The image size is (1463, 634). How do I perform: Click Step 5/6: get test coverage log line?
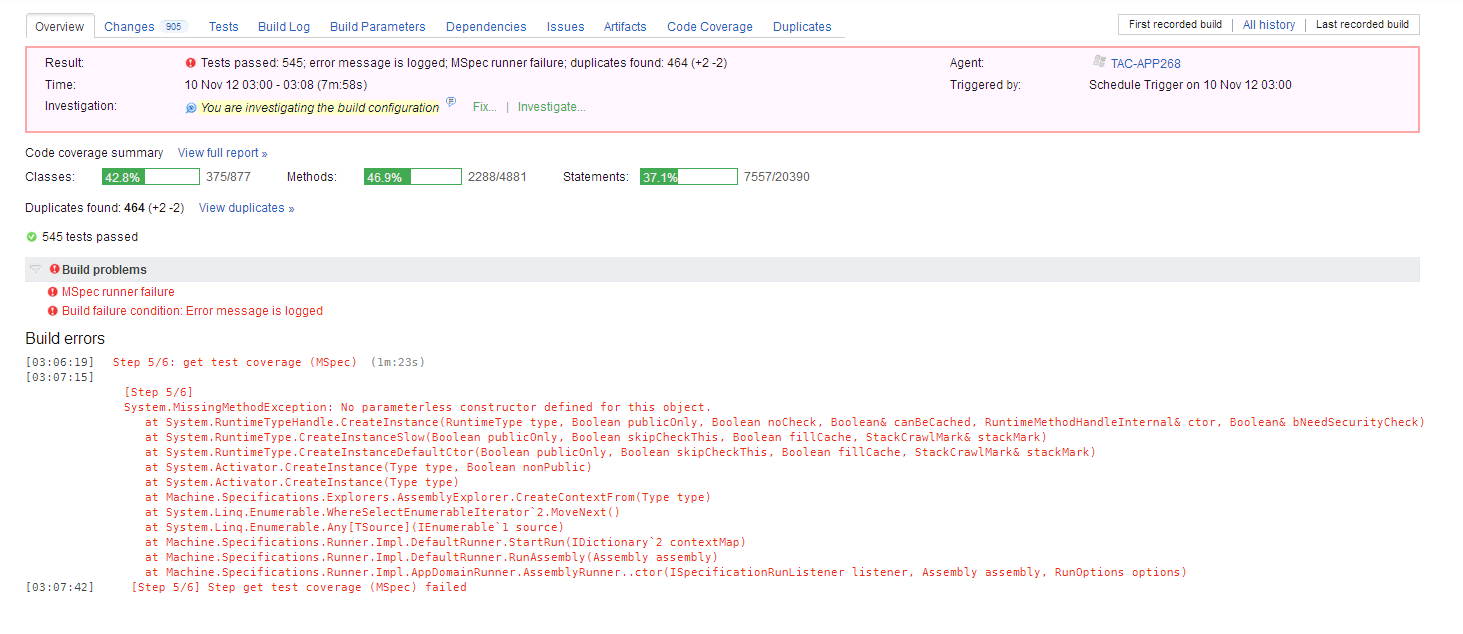tap(235, 362)
